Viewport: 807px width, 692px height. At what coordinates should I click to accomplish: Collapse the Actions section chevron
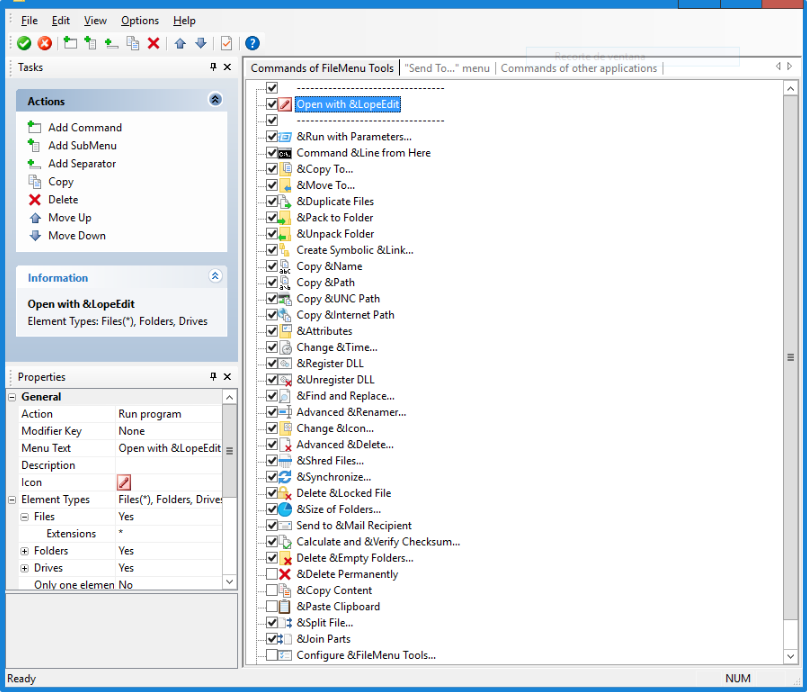coord(215,99)
